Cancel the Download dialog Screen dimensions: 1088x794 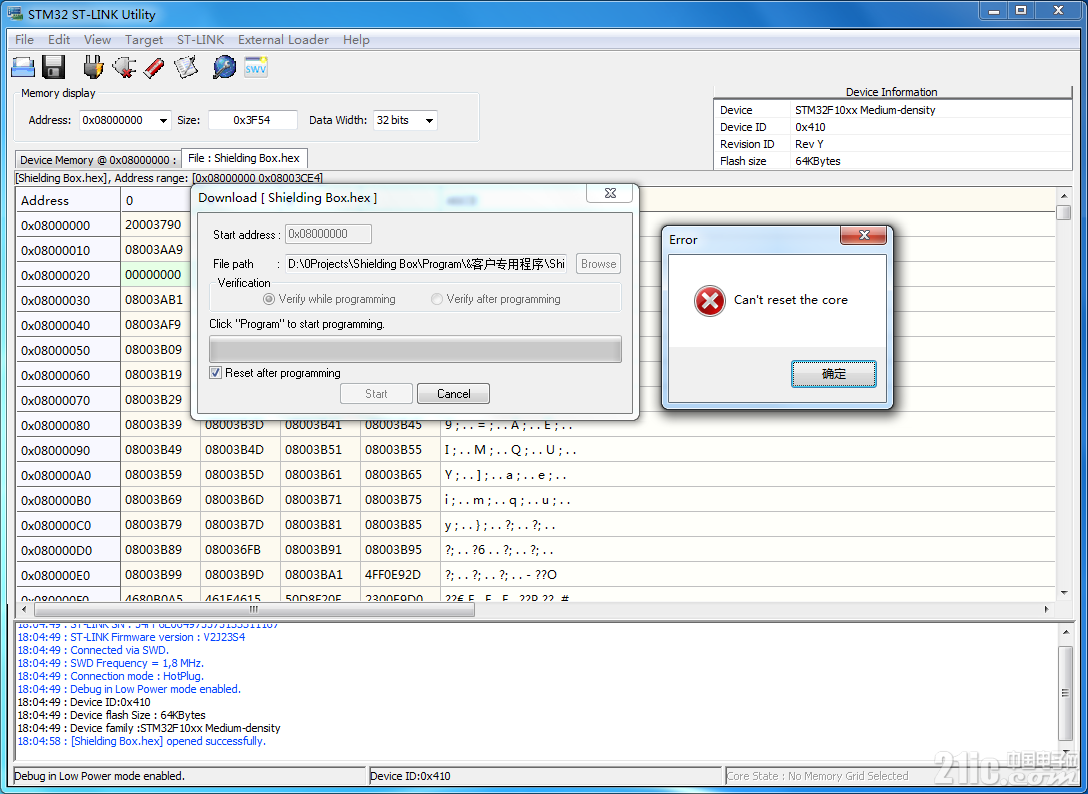pos(453,394)
